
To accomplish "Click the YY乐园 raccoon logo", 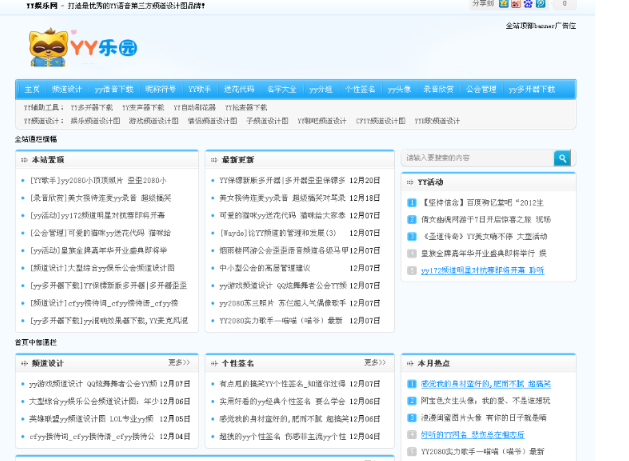I will pos(83,47).
